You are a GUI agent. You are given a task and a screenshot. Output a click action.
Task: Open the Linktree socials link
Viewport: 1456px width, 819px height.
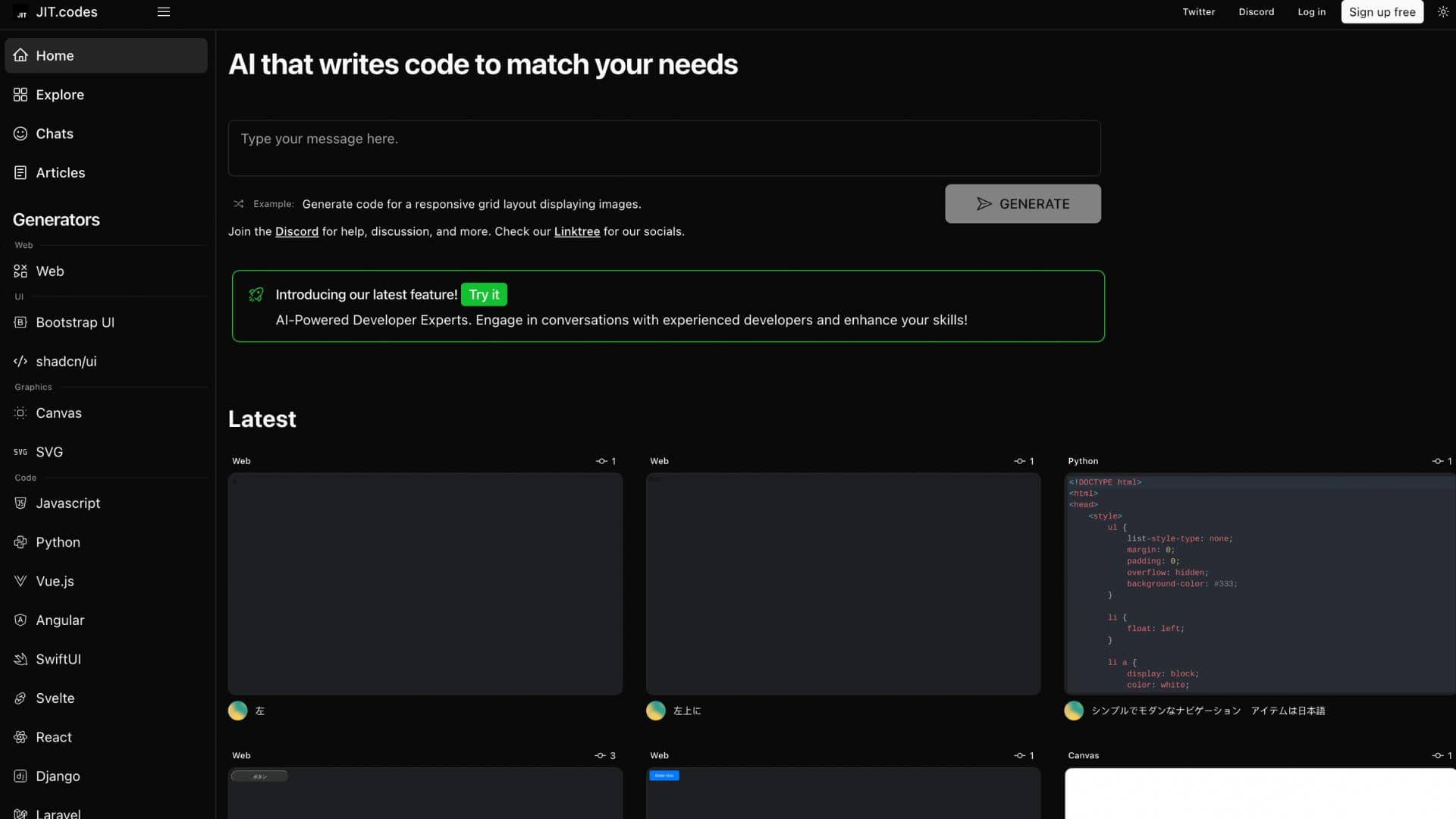click(x=576, y=231)
